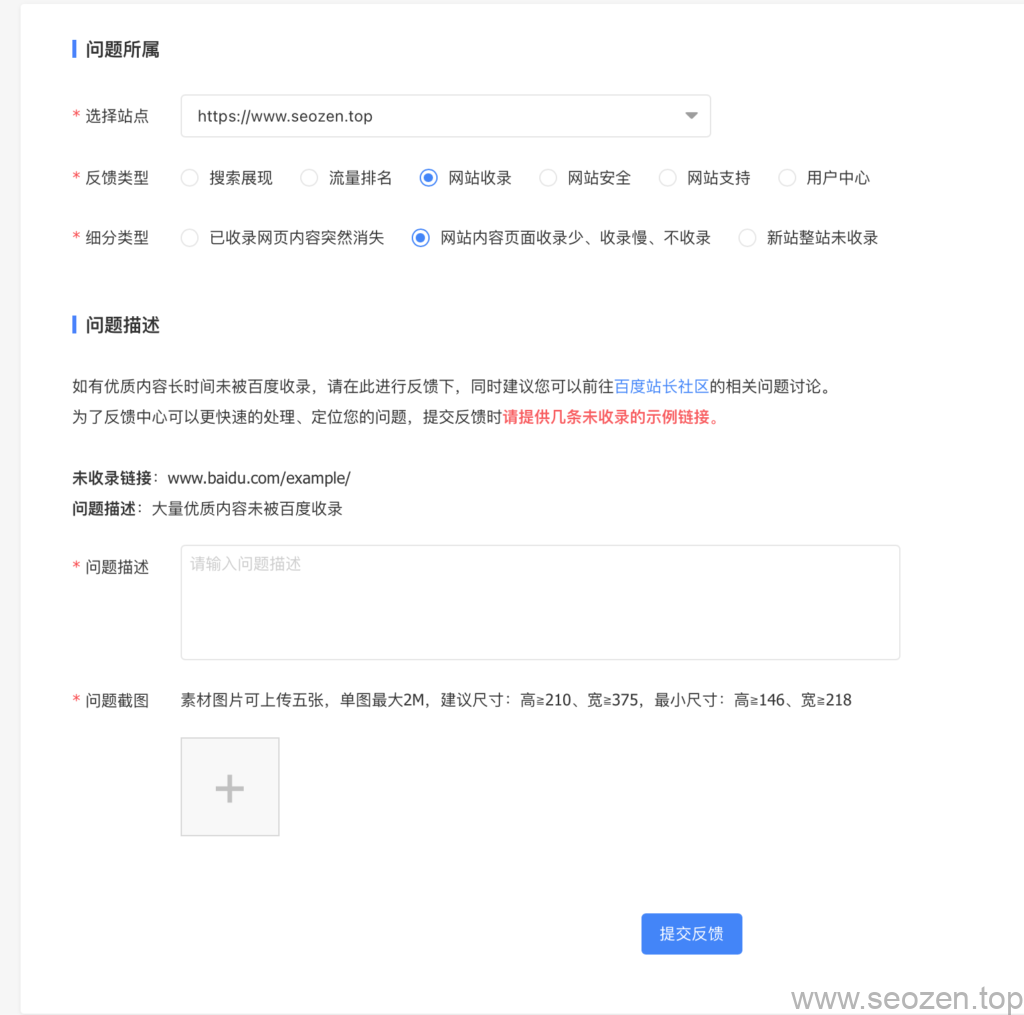Expand the https://www.seozen.top site selector
The width and height of the screenshot is (1024, 1015).
pyautogui.click(x=445, y=116)
